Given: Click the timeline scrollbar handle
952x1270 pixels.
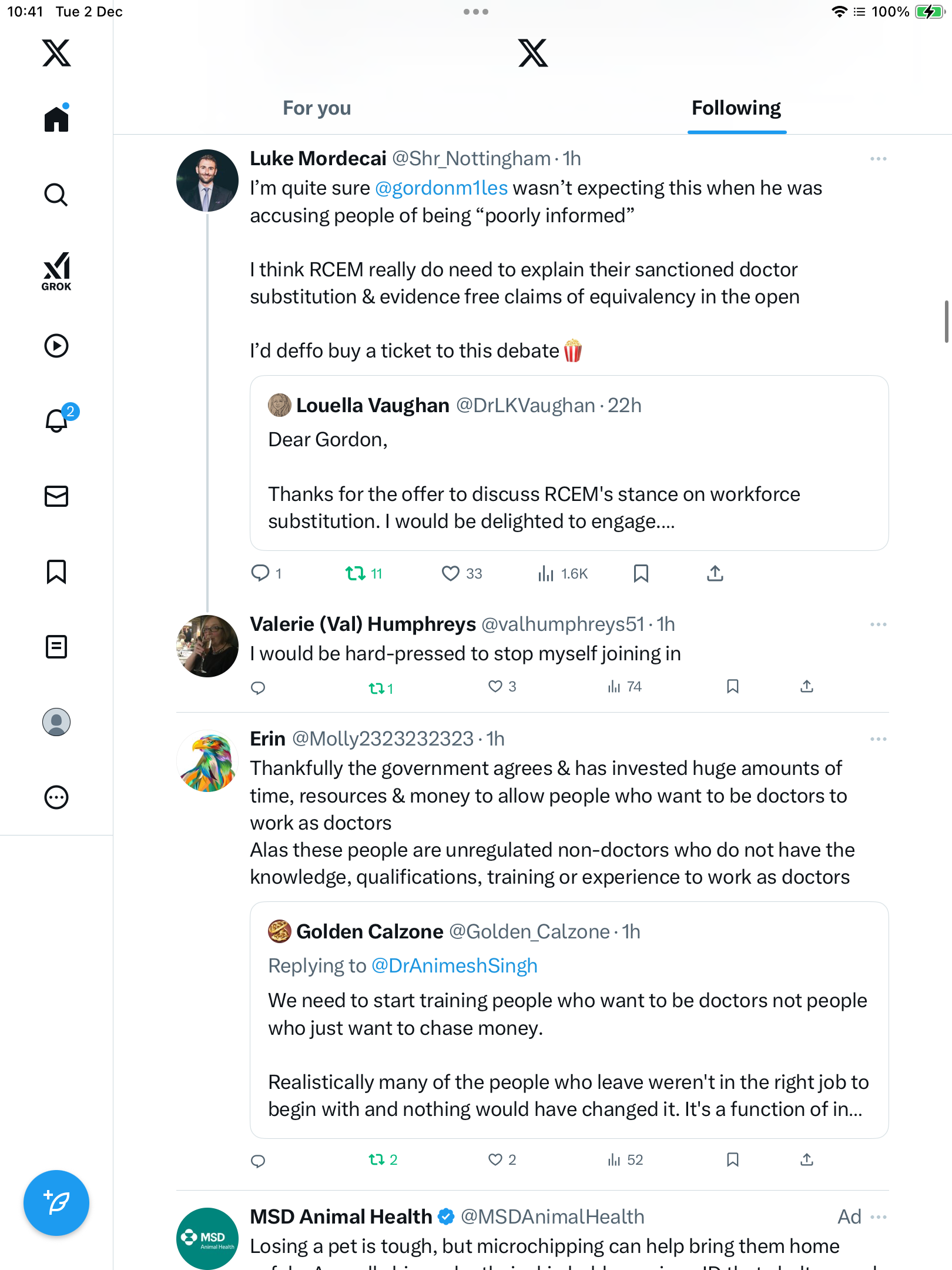Looking at the screenshot, I should [946, 321].
